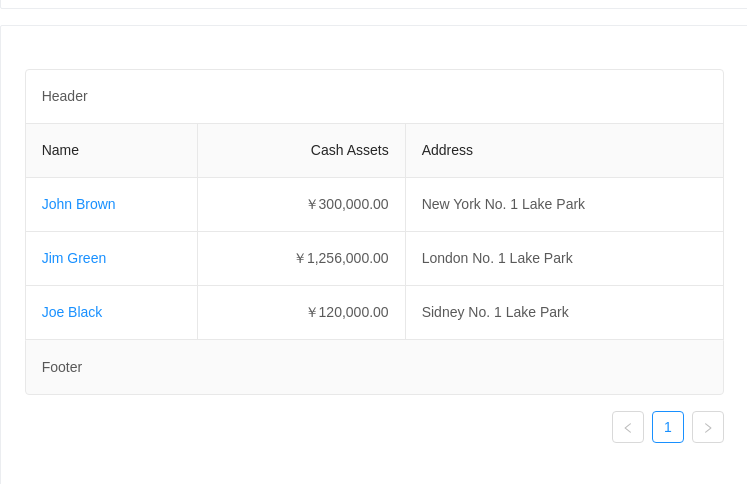The image size is (747, 484).
Task: Open the John Brown link
Action: click(x=79, y=204)
